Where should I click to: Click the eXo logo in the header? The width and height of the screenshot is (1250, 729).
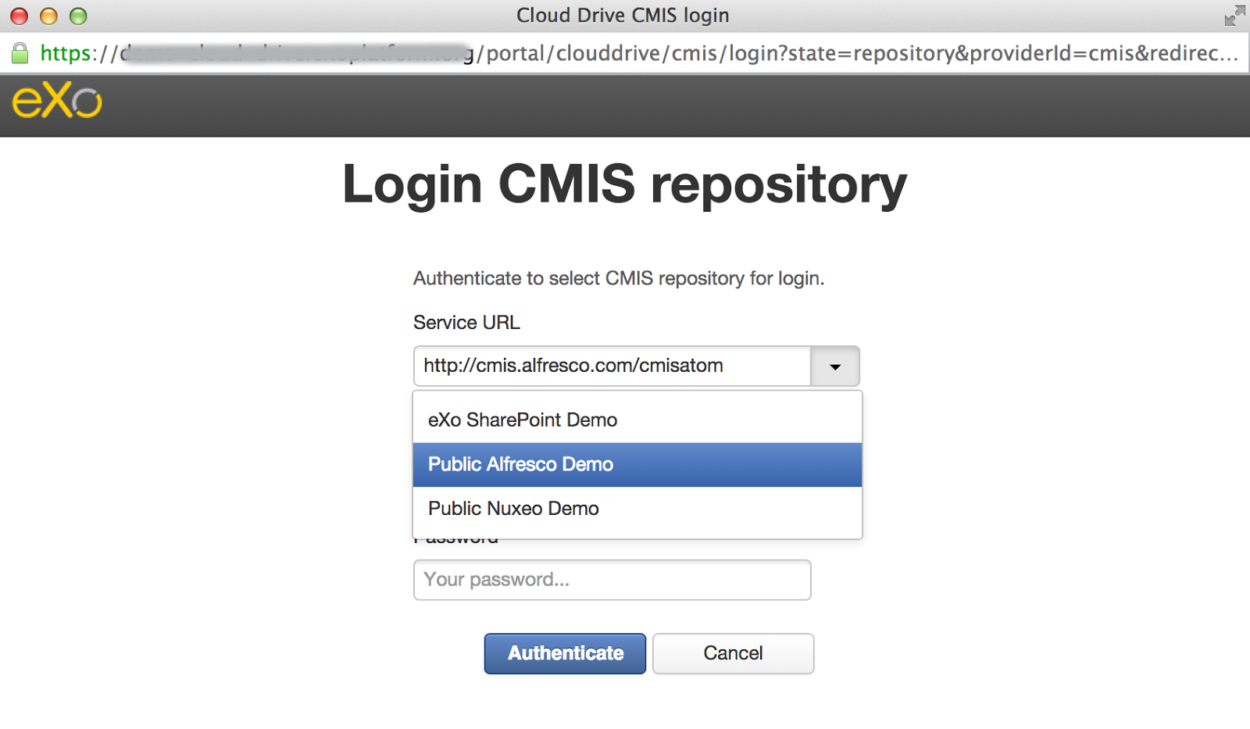56,103
